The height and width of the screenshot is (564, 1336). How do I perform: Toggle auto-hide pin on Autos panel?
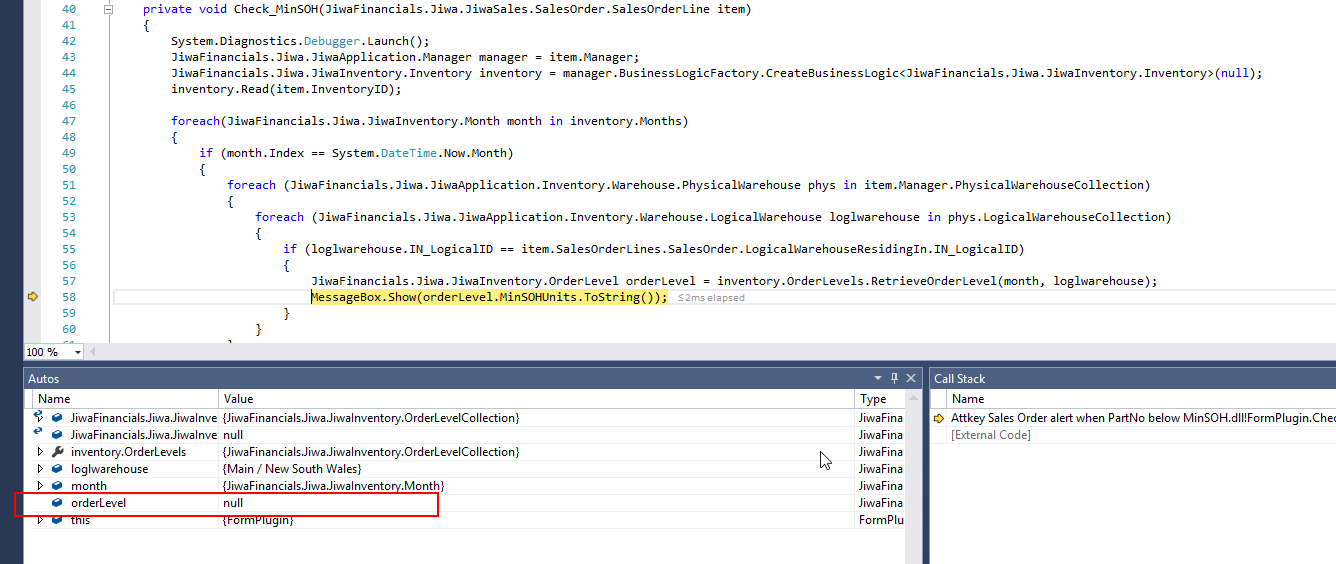pyautogui.click(x=894, y=379)
